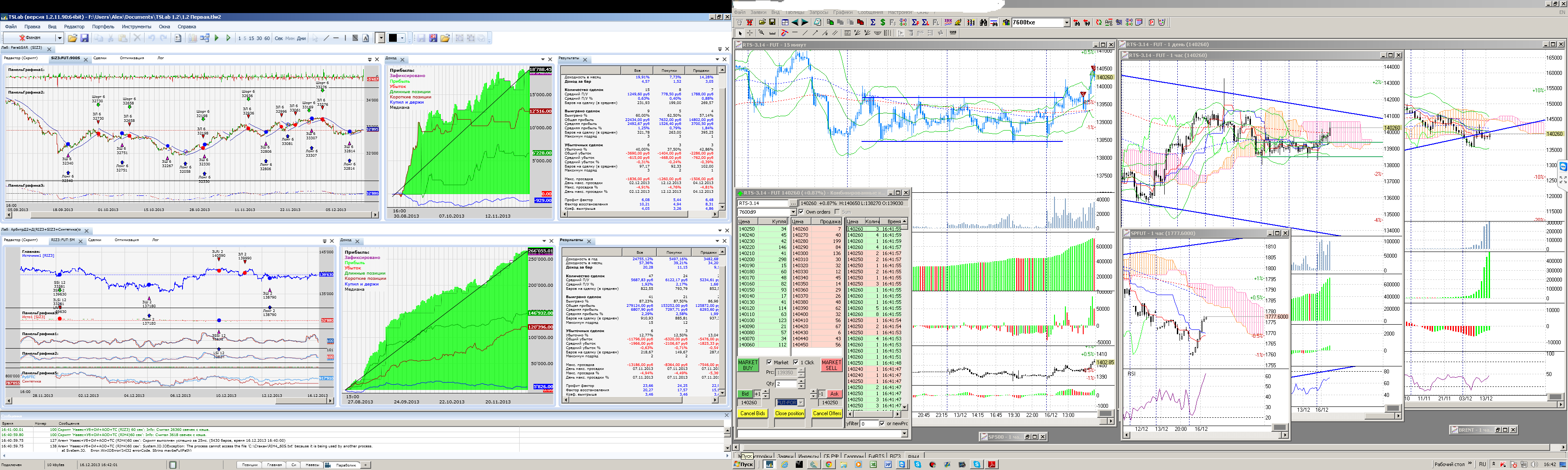
Task: Select the crosshair cursor tool
Action: 750,33
